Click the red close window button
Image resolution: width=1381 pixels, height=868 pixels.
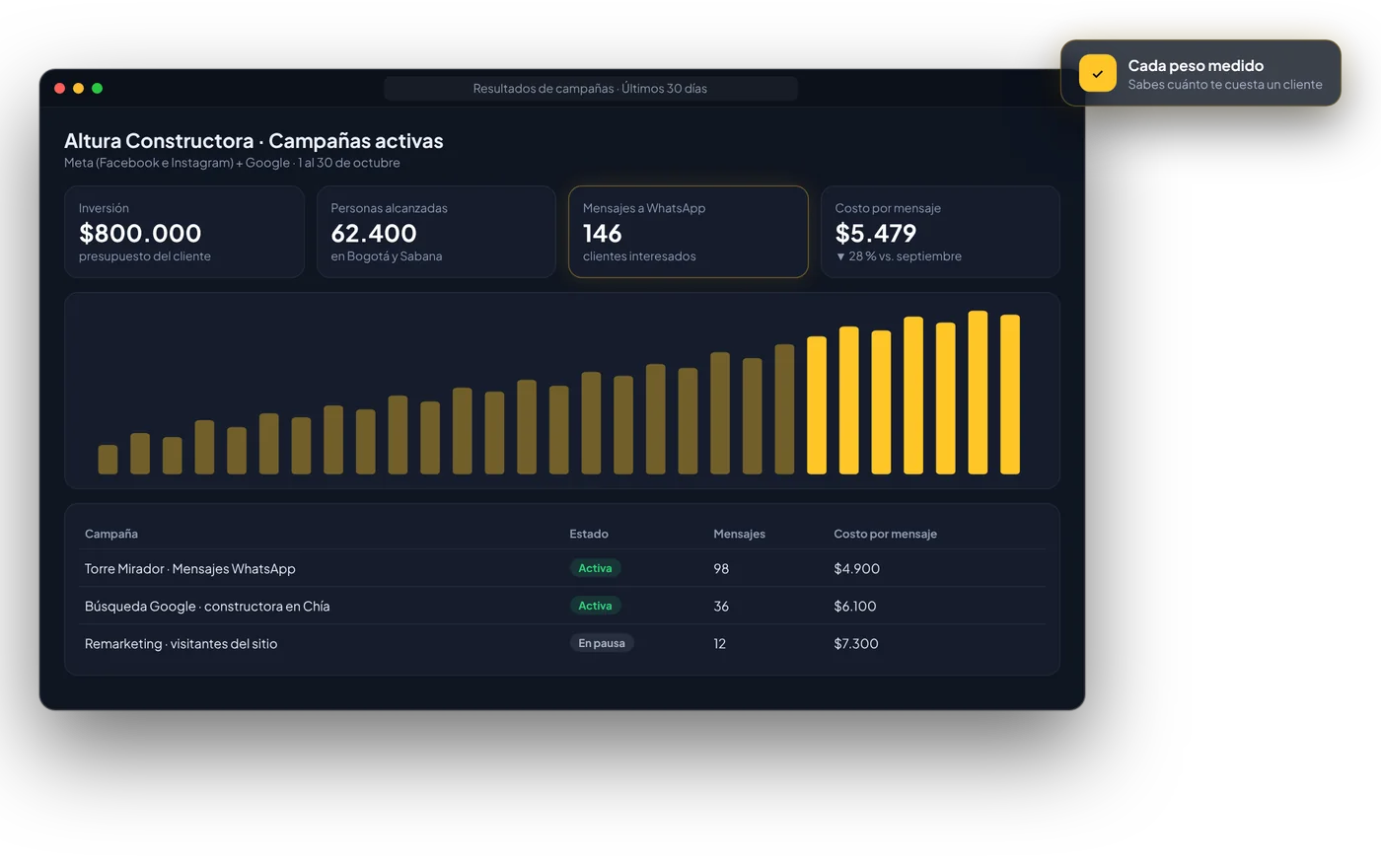tap(59, 89)
